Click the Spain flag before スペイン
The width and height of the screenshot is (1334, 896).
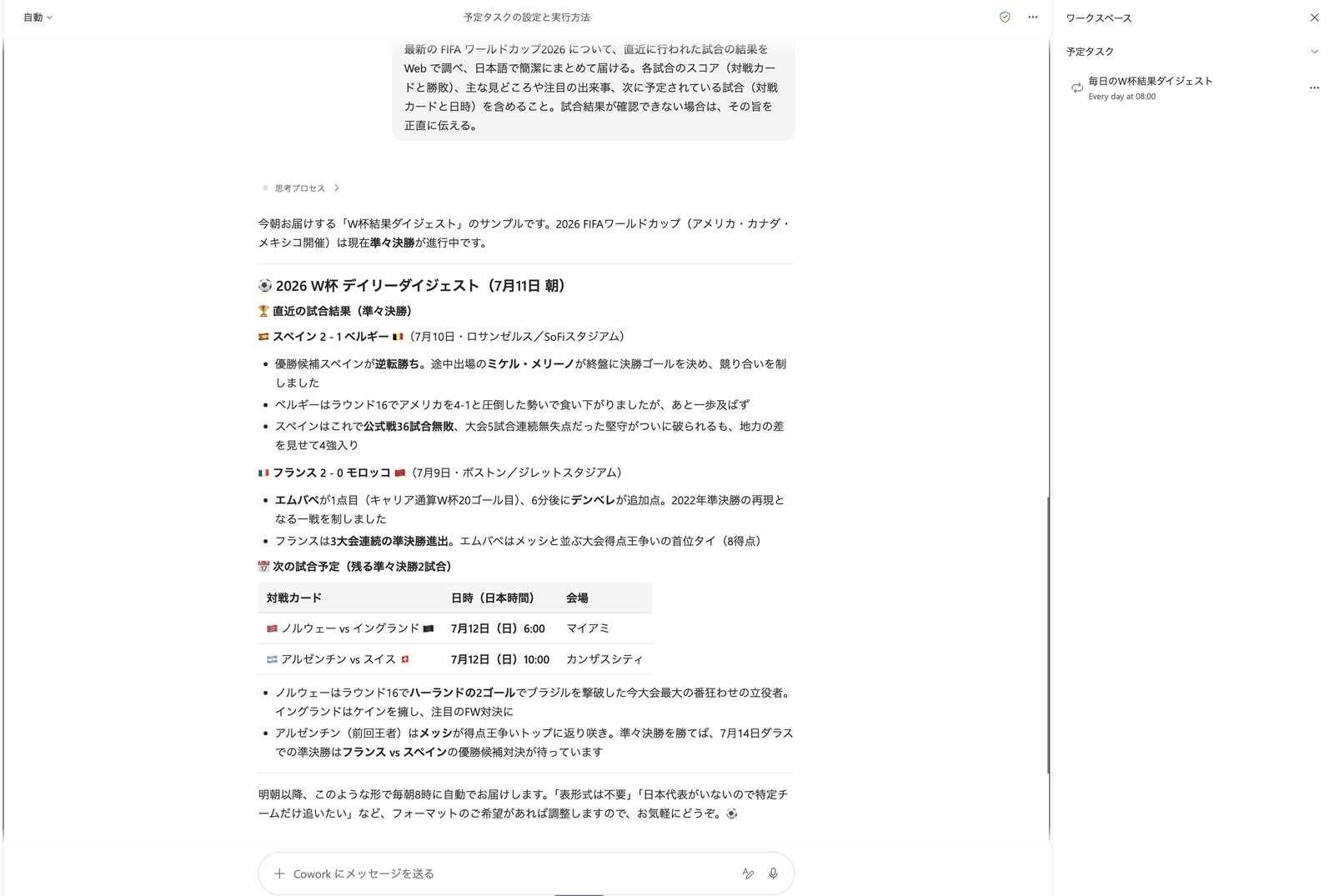[263, 337]
